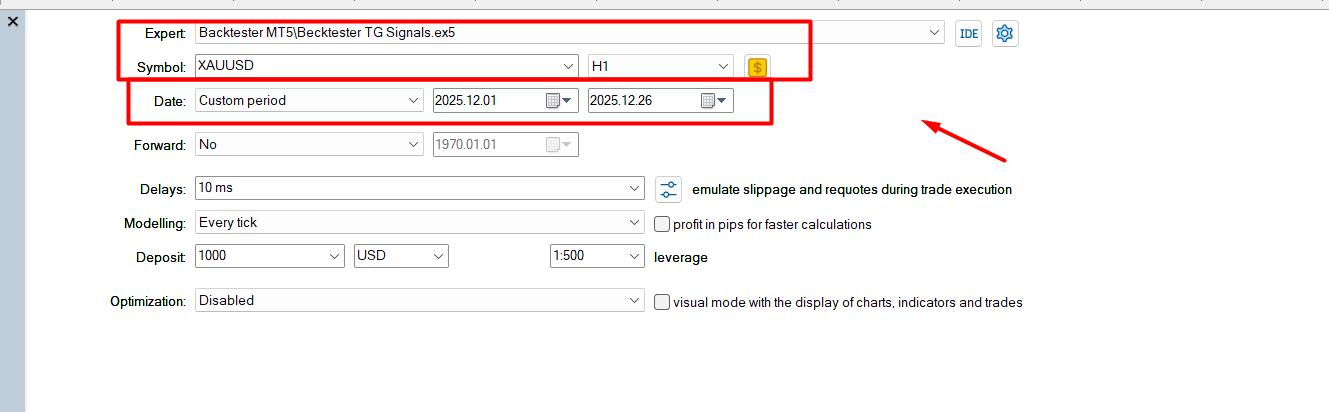The image size is (1329, 412).
Task: Enable visual mode with charts display
Action: [x=662, y=302]
